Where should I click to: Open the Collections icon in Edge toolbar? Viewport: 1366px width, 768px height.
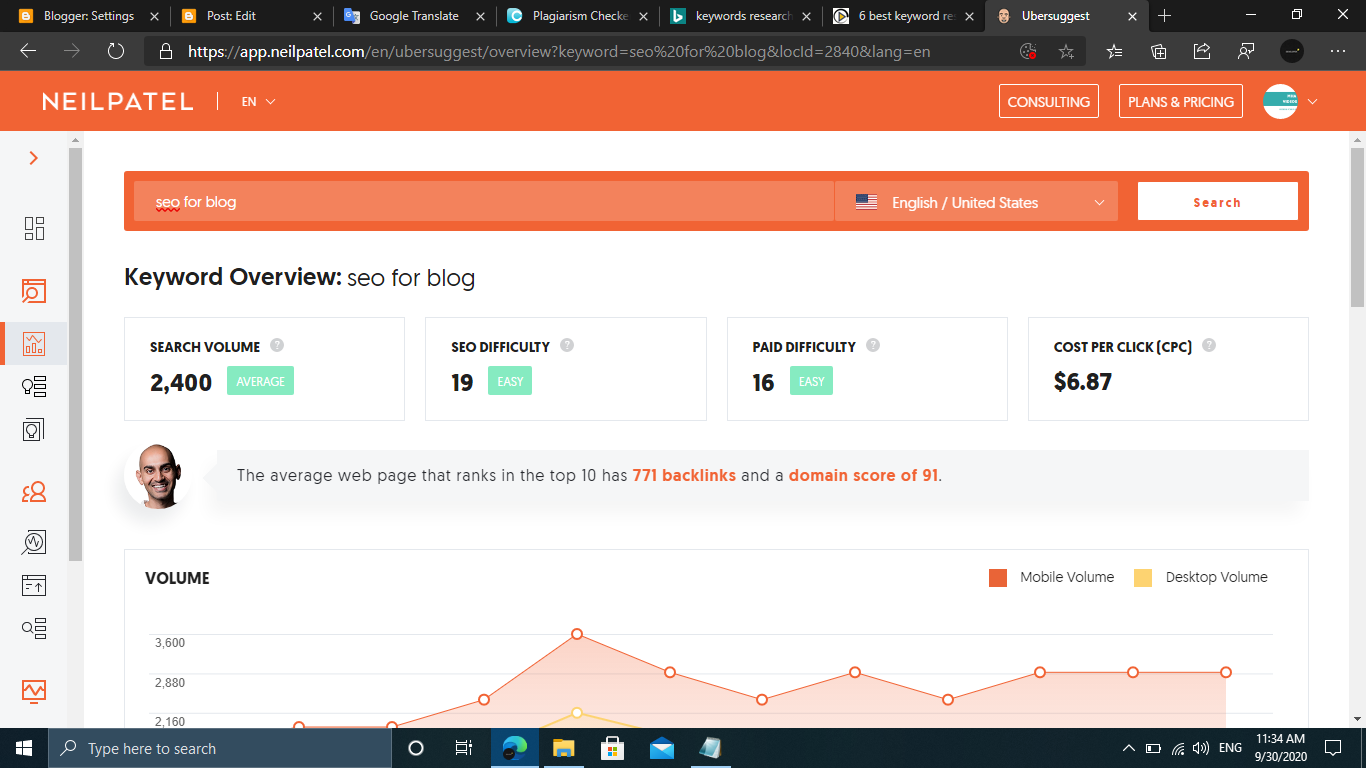point(1159,51)
